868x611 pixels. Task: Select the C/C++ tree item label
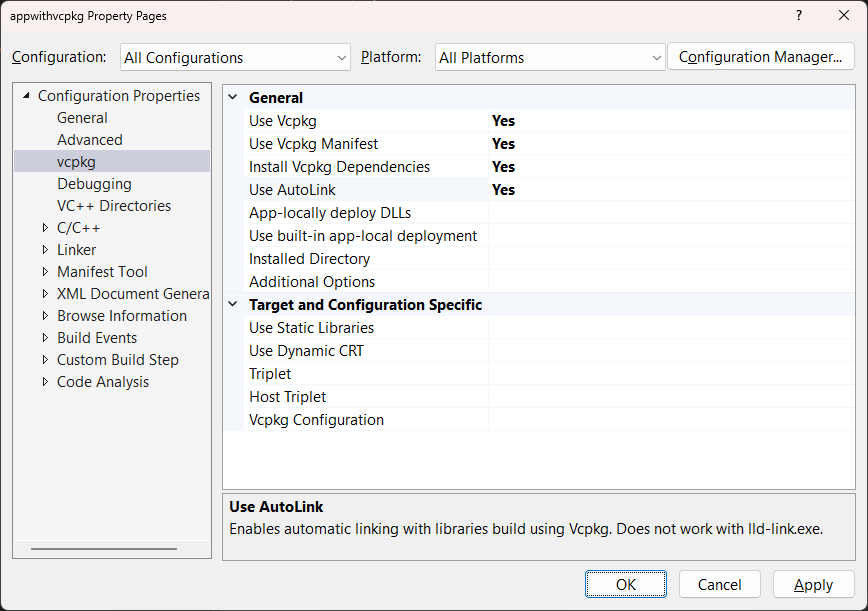pyautogui.click(x=78, y=227)
